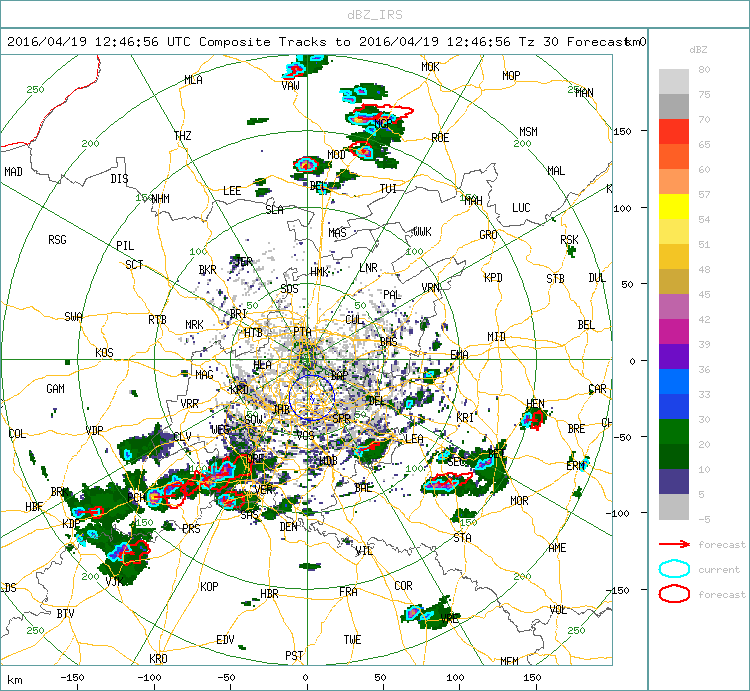Select the VJK station label

coord(114,581)
